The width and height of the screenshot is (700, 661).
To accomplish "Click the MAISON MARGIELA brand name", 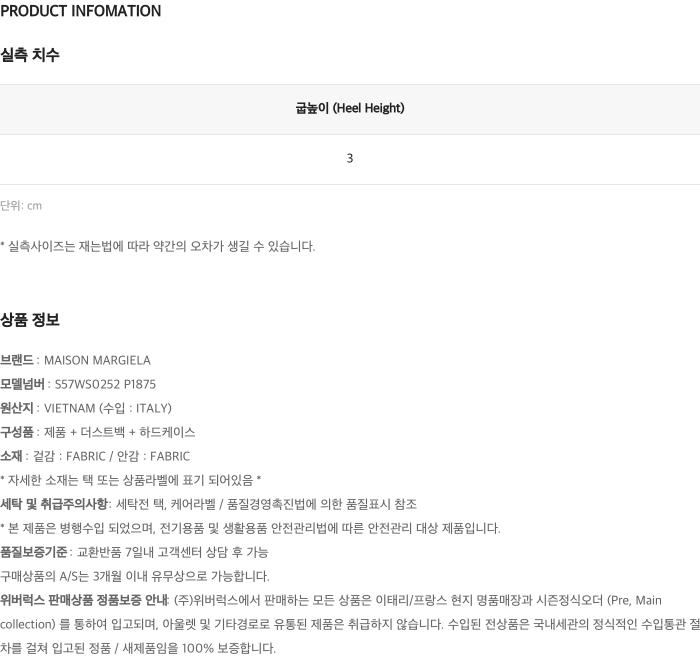I will coord(97,360).
